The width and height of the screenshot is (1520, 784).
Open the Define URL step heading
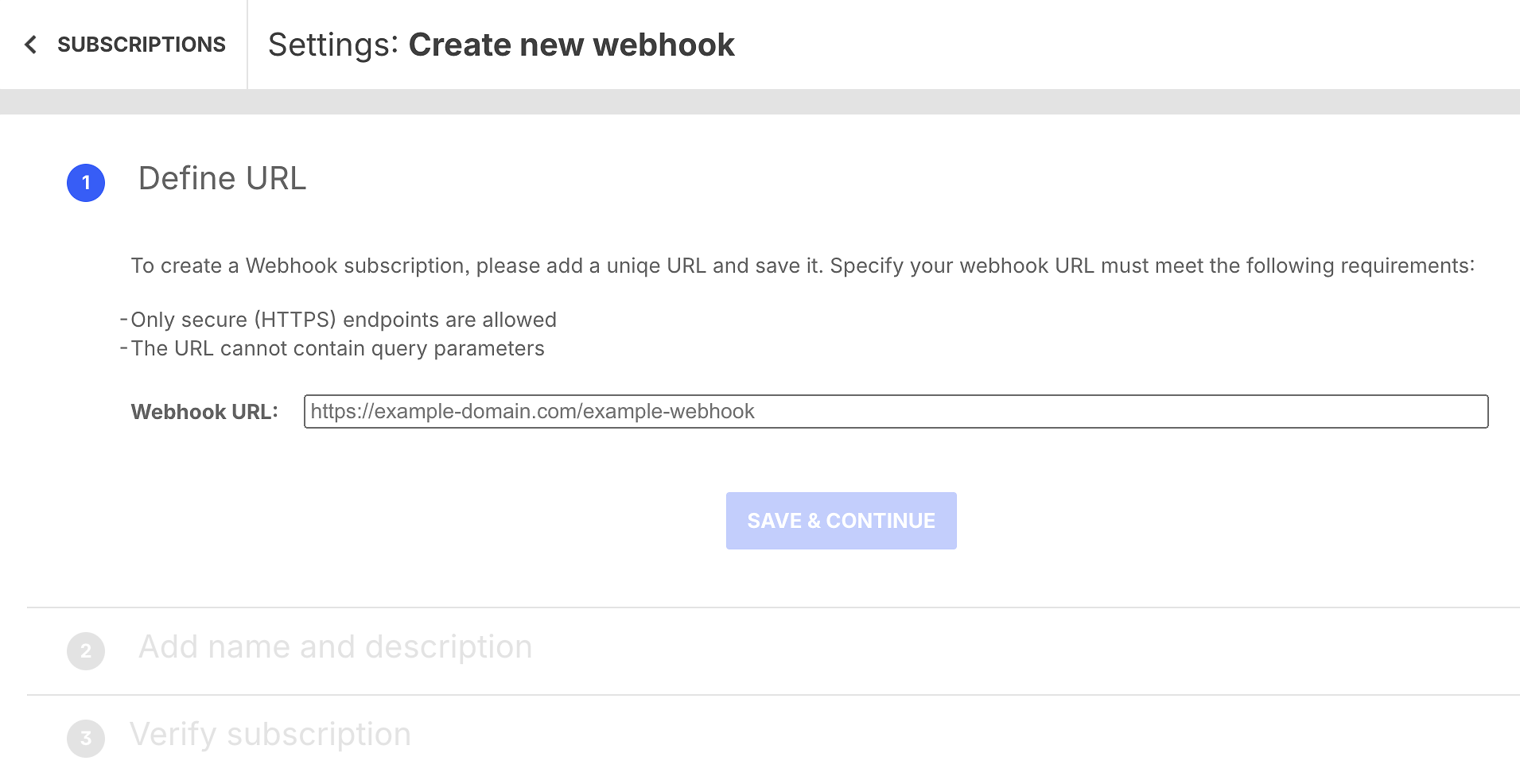pyautogui.click(x=222, y=178)
